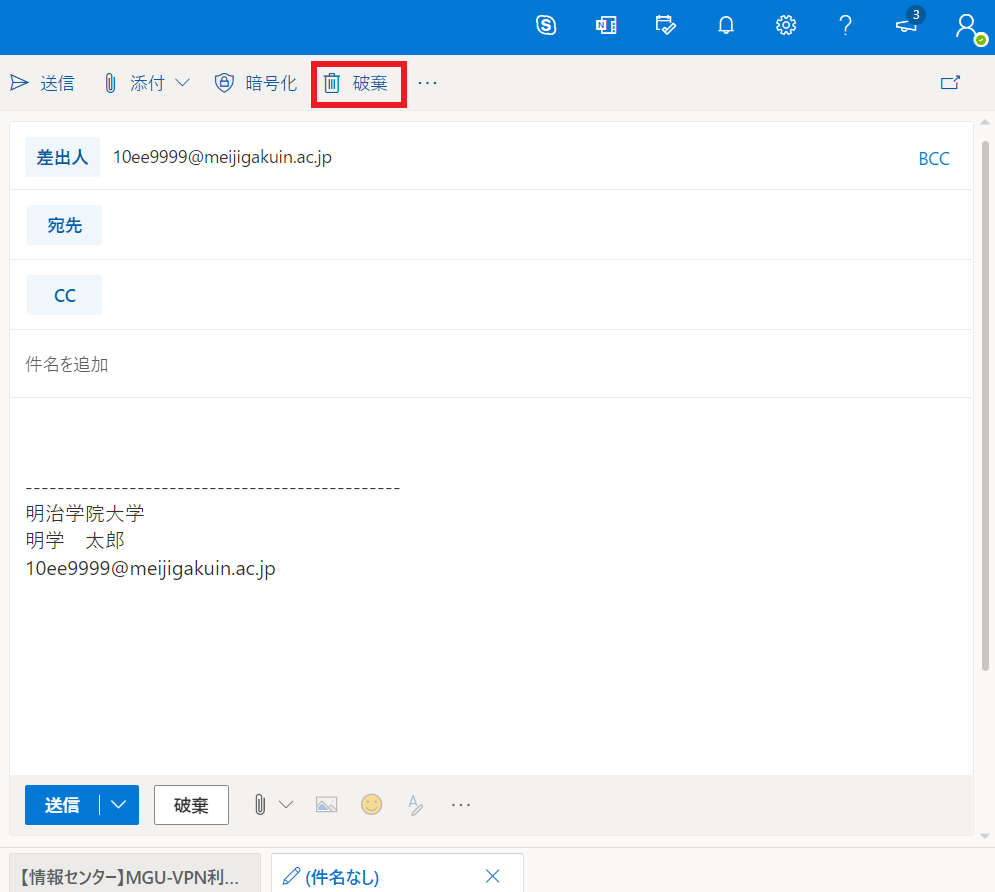
Task: Open the account profile icon
Action: coord(966,26)
